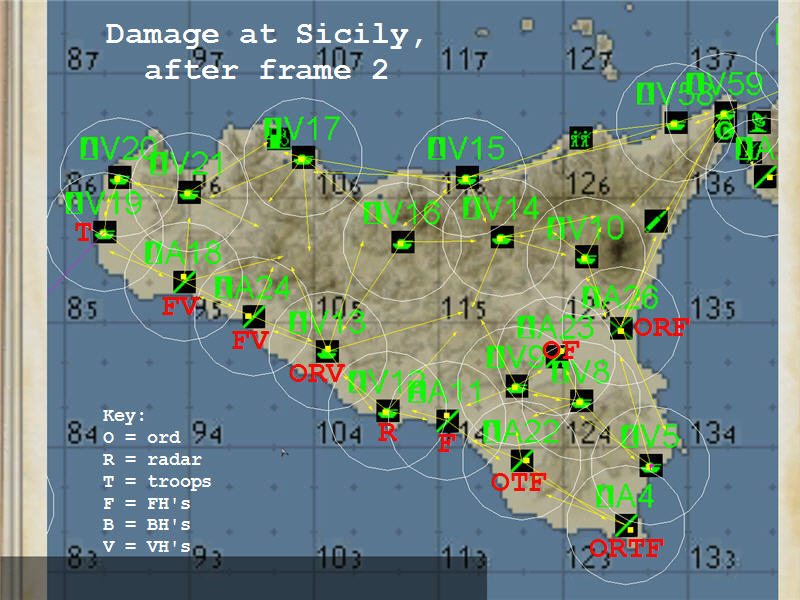Click grid sector number 126
Screen dimensions: 800x600
588,183
